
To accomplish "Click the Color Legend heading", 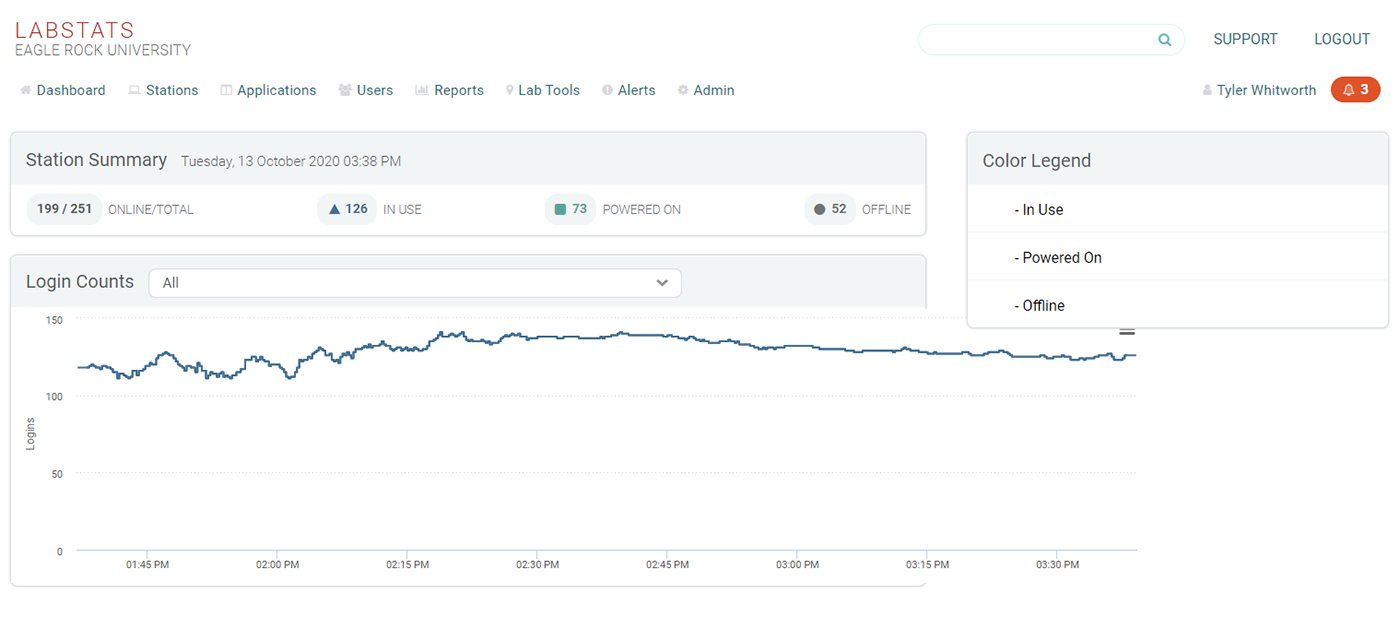I will (1037, 161).
